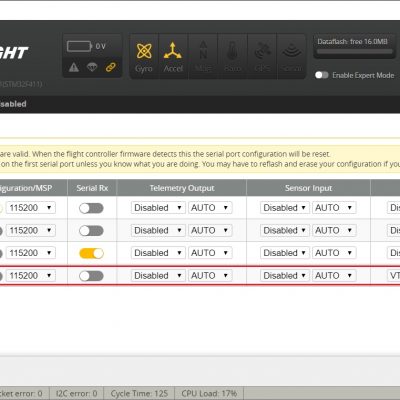
Task: Open third row Telemetry AUTO baud dropdown
Action: pyautogui.click(x=210, y=253)
